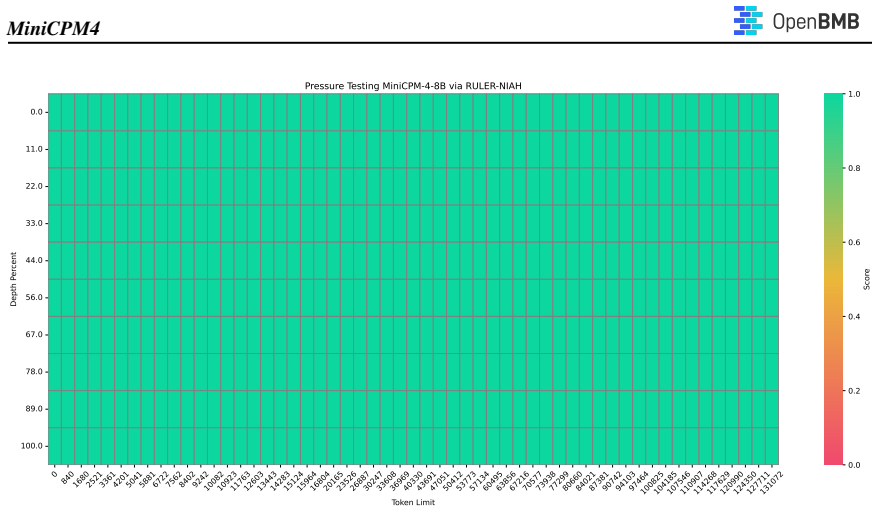Click depth tick label 100.0
This screenshot has width=878, height=512.
click(32, 446)
